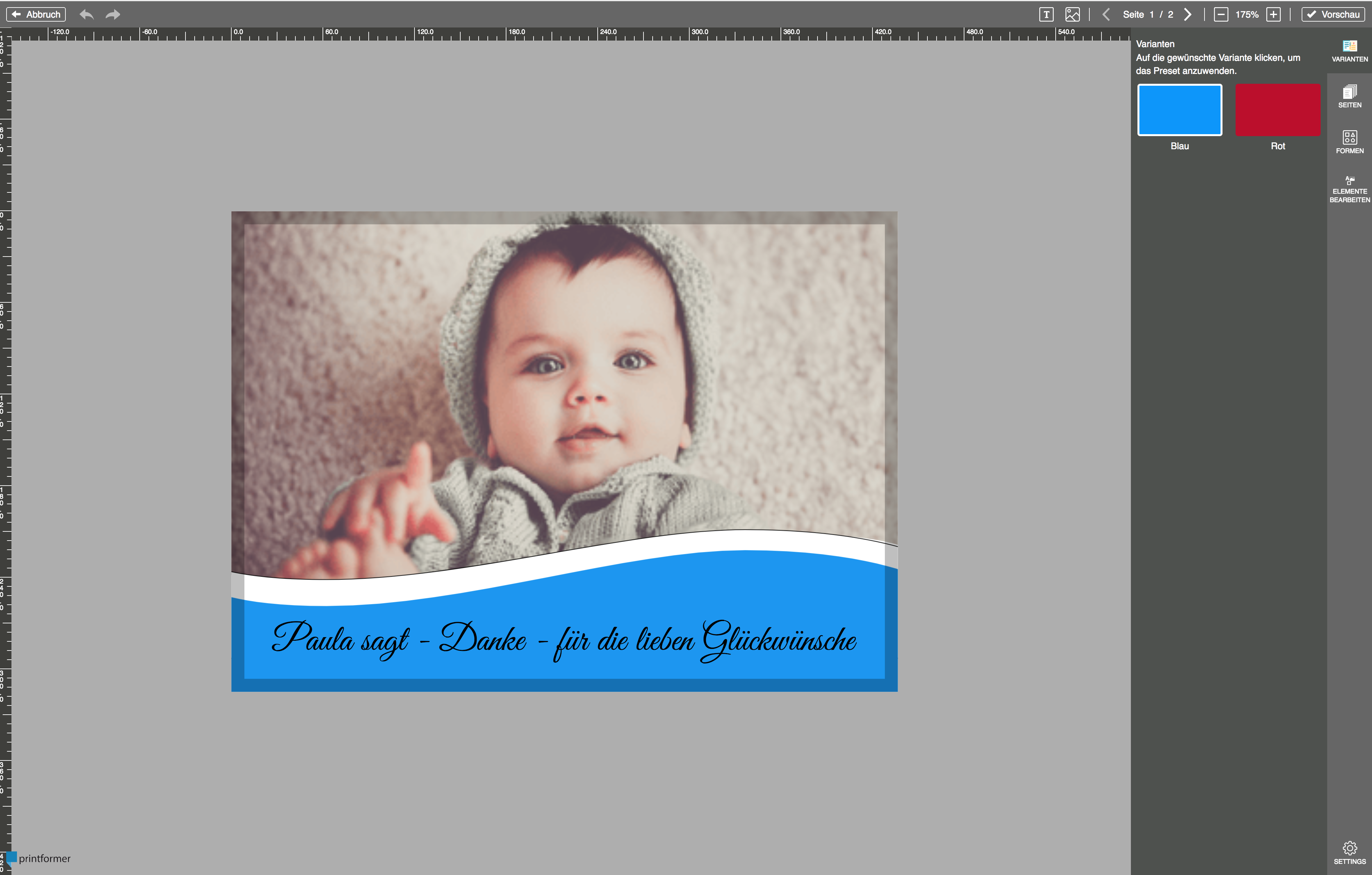Go to the previous page

[x=1106, y=14]
